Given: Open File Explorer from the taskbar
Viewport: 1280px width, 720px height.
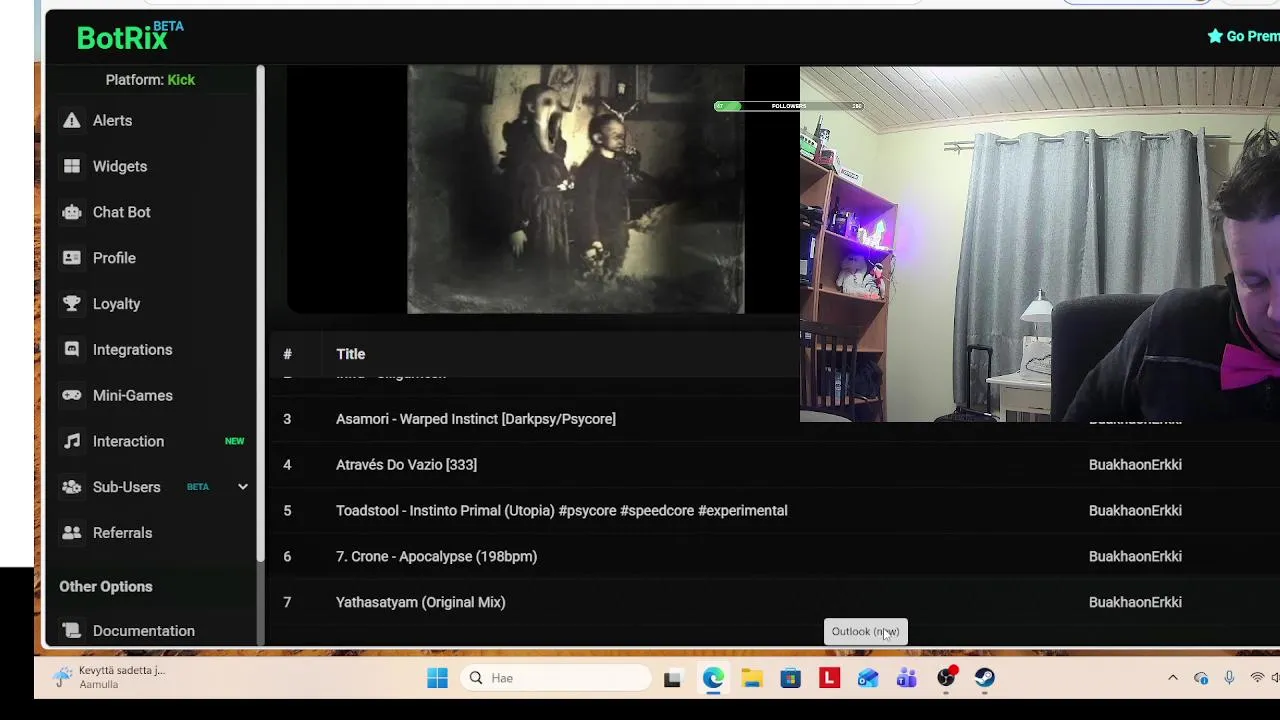Looking at the screenshot, I should [x=752, y=678].
